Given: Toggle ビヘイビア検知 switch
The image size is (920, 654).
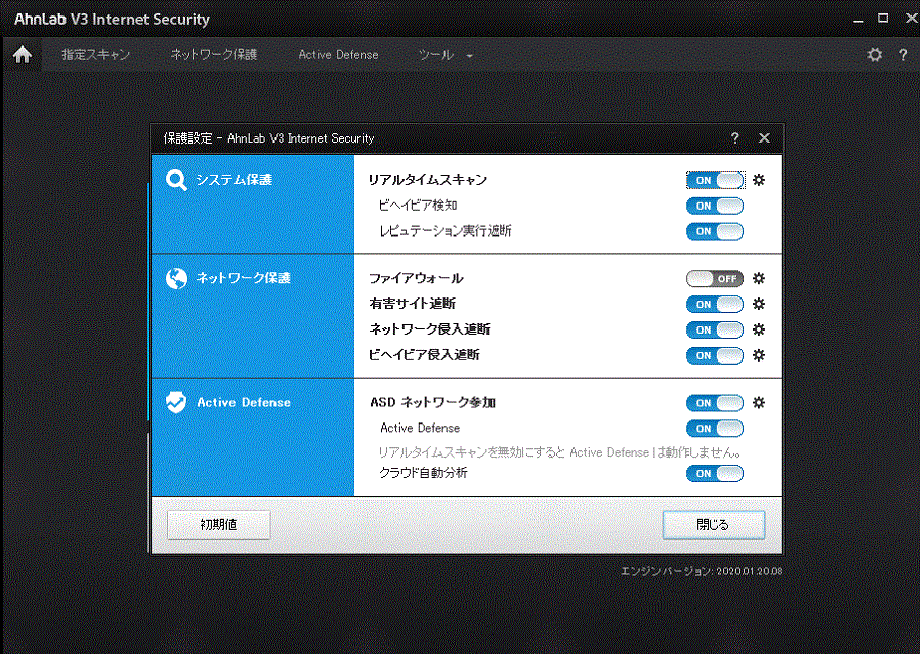Looking at the screenshot, I should click(715, 206).
